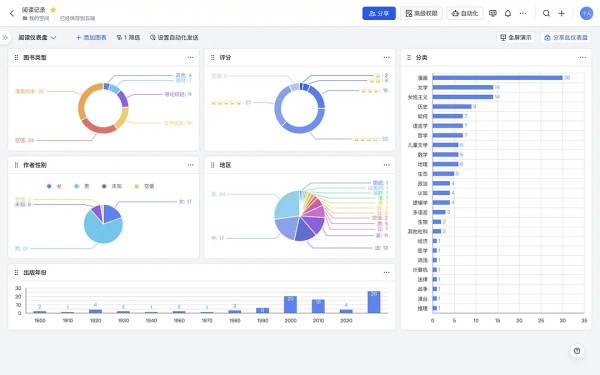
Task: Open the user avatar menu
Action: tap(586, 13)
